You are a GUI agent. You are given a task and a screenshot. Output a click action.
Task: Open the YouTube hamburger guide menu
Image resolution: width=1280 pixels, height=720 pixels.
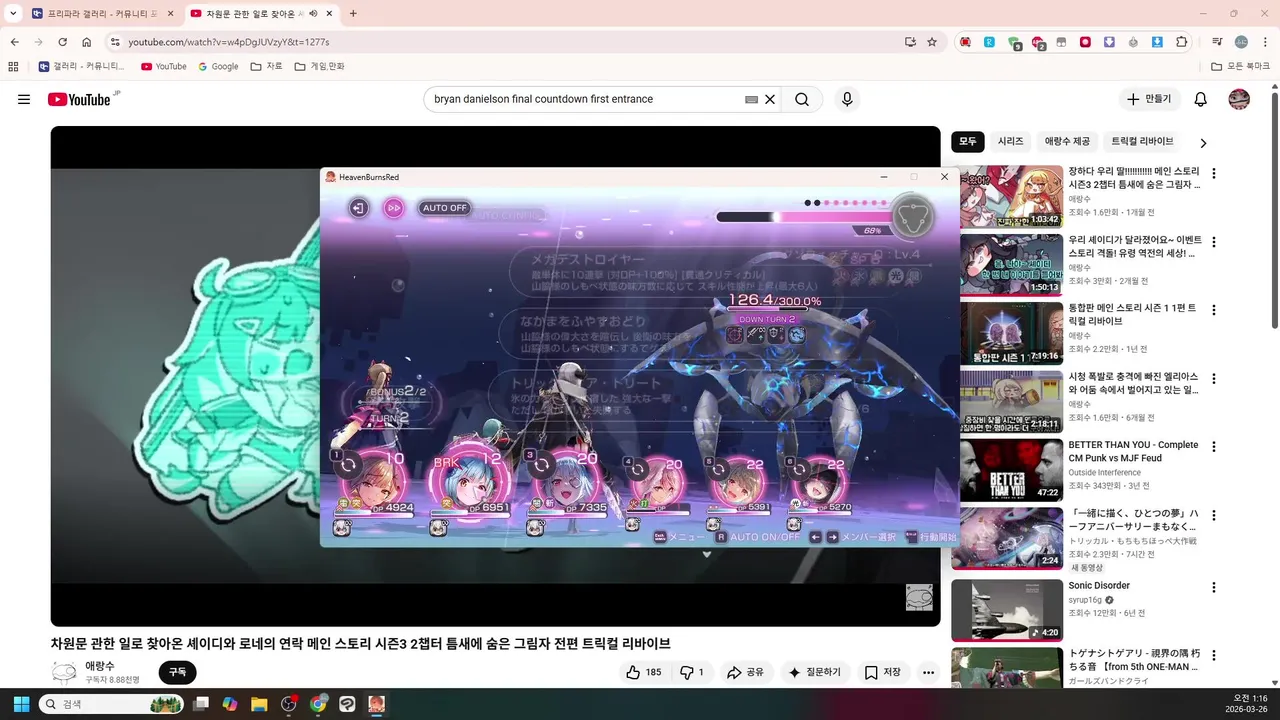tap(24, 99)
